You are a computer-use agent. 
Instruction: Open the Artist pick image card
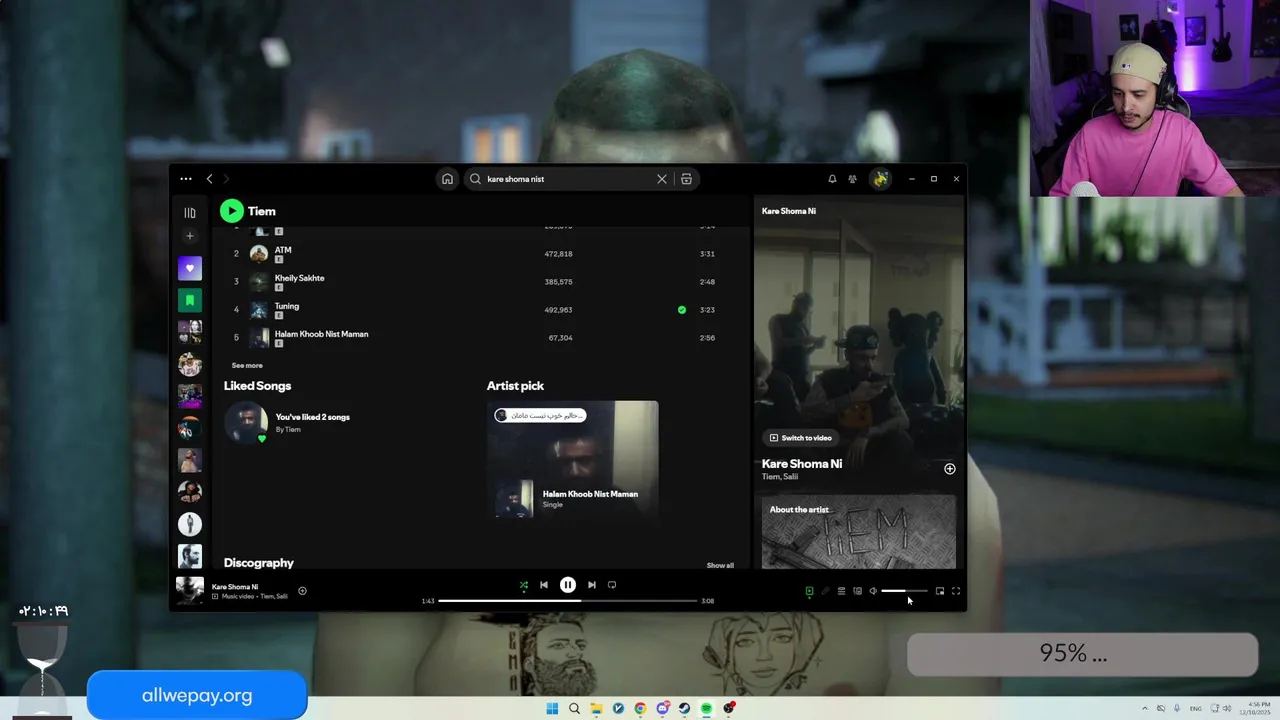click(x=572, y=460)
